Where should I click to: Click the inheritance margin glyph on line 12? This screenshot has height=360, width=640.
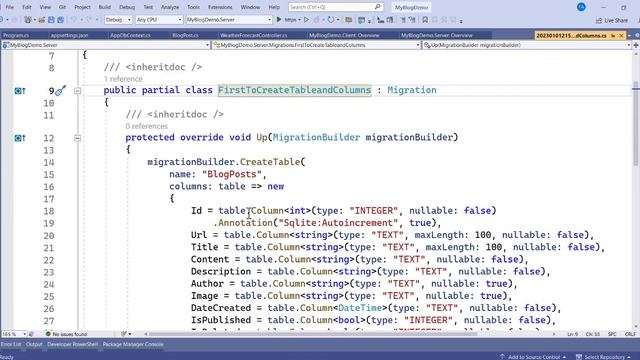[20, 138]
